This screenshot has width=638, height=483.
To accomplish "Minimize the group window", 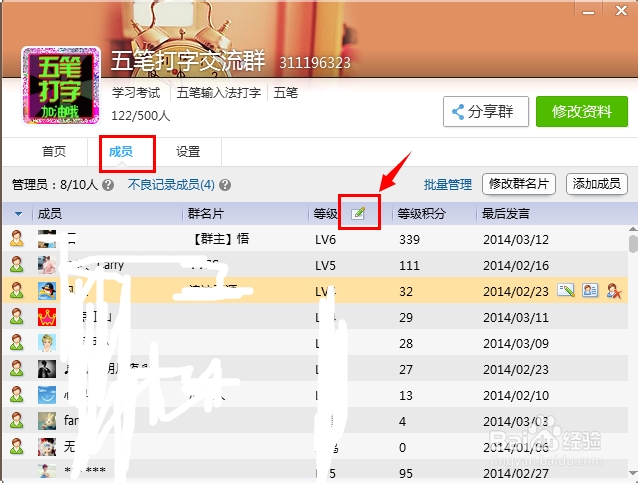I will coord(588,11).
